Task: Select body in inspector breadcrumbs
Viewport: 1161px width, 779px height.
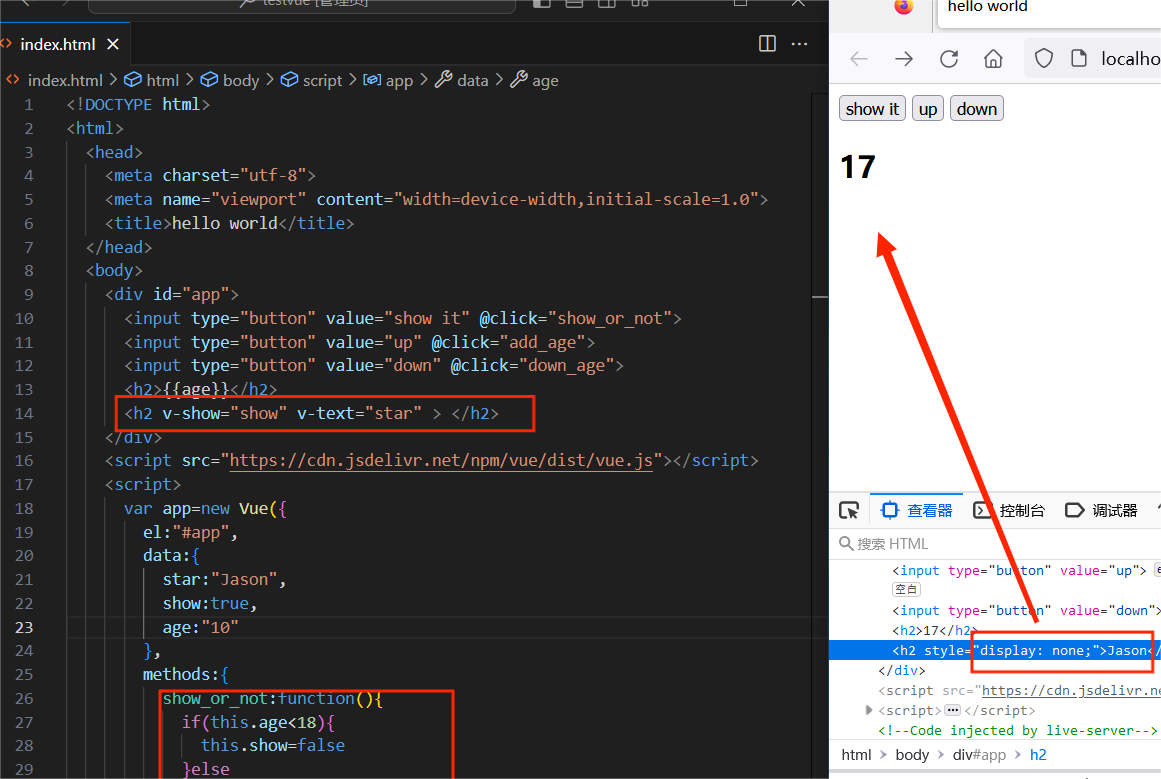Action: click(x=911, y=755)
